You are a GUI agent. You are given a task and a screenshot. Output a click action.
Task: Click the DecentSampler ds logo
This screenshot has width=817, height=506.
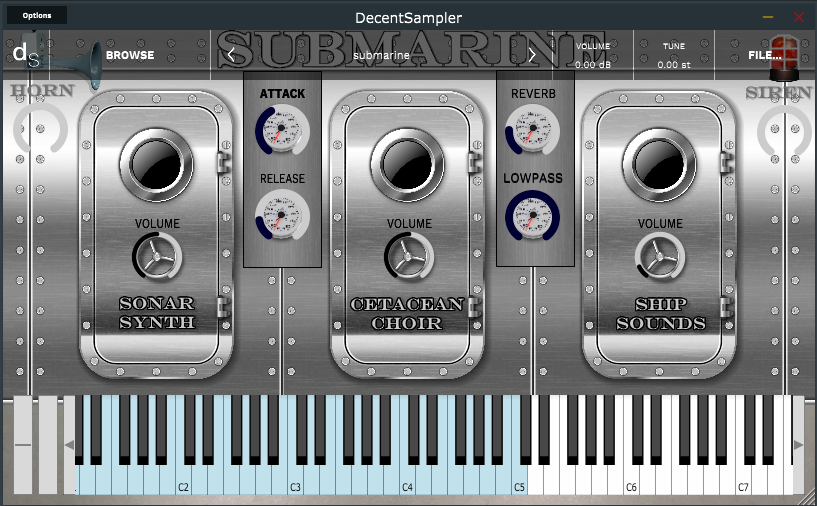(x=26, y=54)
